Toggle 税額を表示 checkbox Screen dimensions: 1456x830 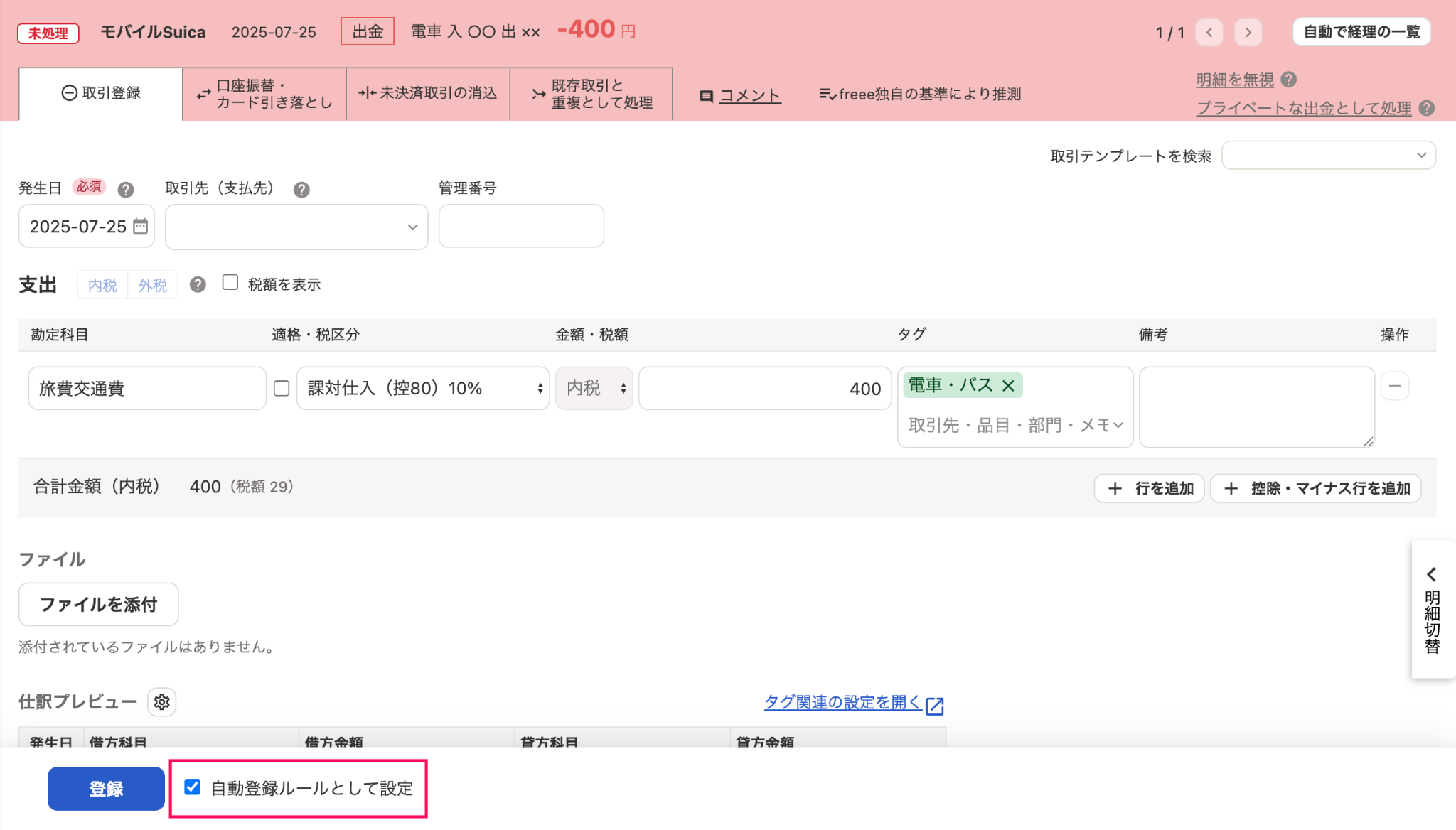tap(230, 283)
